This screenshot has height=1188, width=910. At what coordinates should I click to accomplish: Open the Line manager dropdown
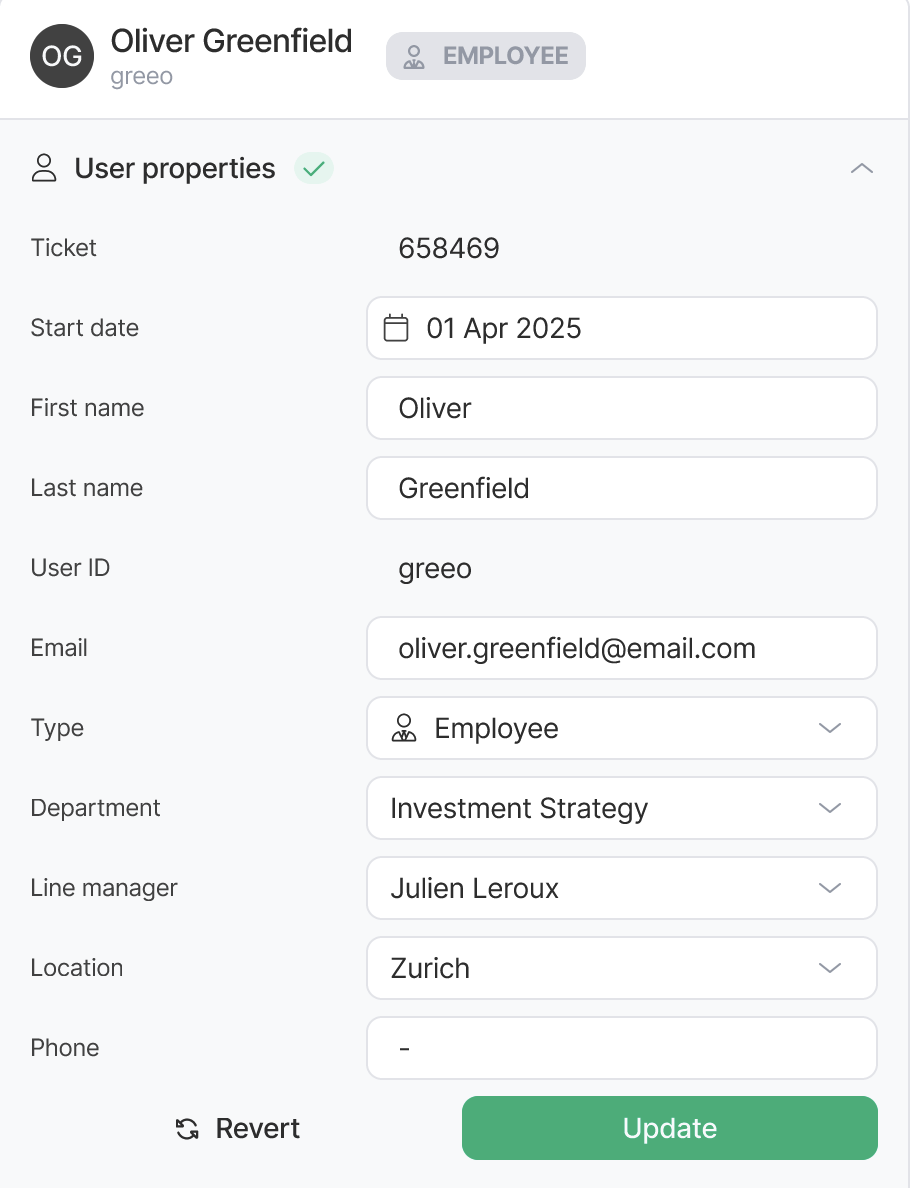[829, 888]
